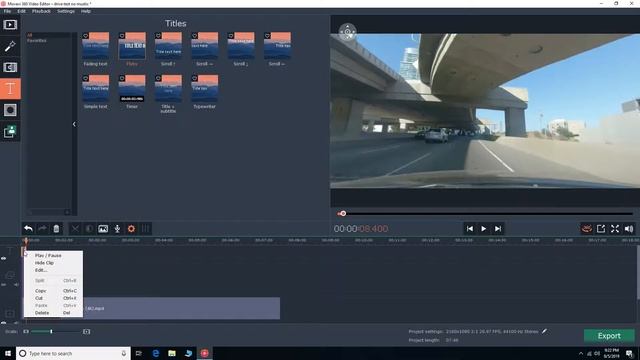The width and height of the screenshot is (640, 360).
Task: Open the Transitions tab in sidebar
Action: click(10, 67)
